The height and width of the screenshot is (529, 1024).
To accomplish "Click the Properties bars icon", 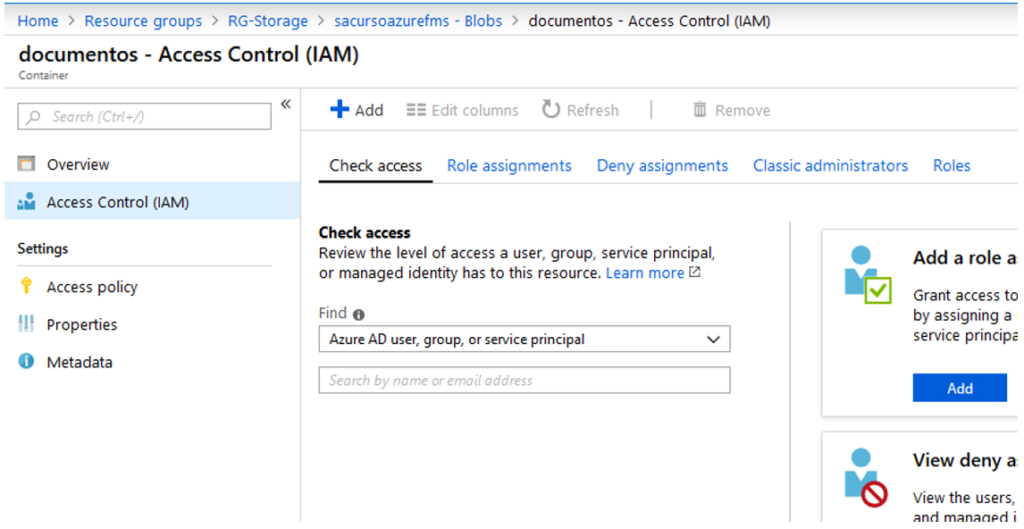I will [x=26, y=324].
